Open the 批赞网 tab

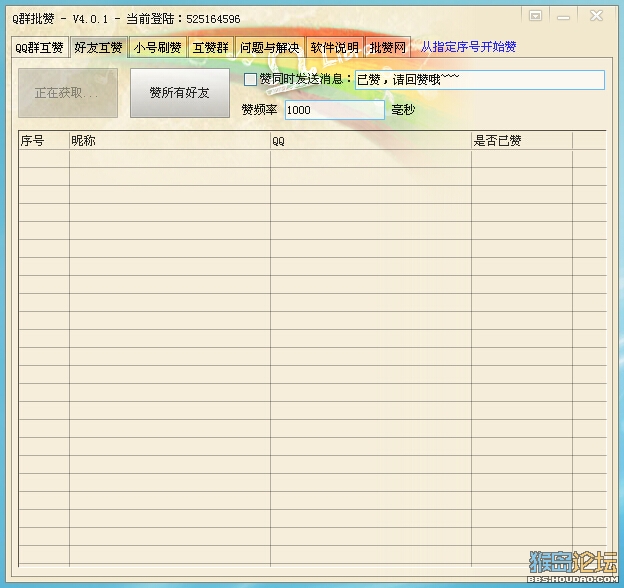tap(388, 48)
